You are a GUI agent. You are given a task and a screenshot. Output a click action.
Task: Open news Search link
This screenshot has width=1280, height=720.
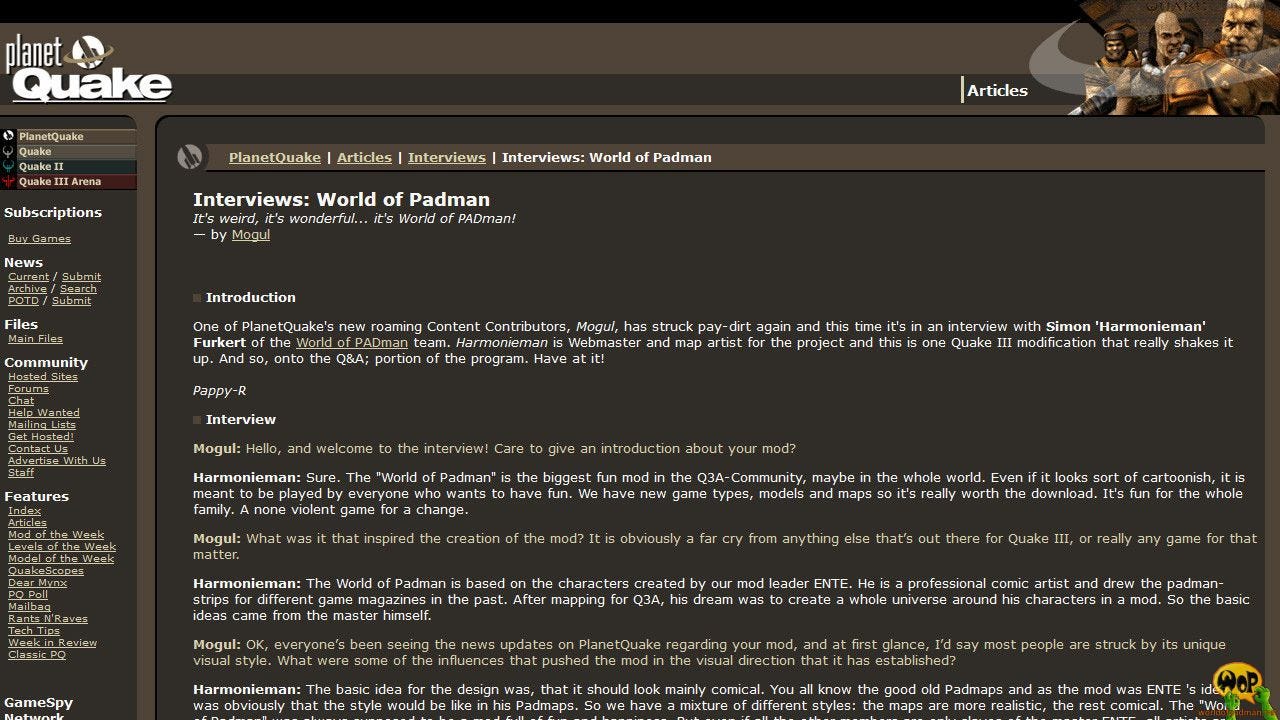point(78,288)
